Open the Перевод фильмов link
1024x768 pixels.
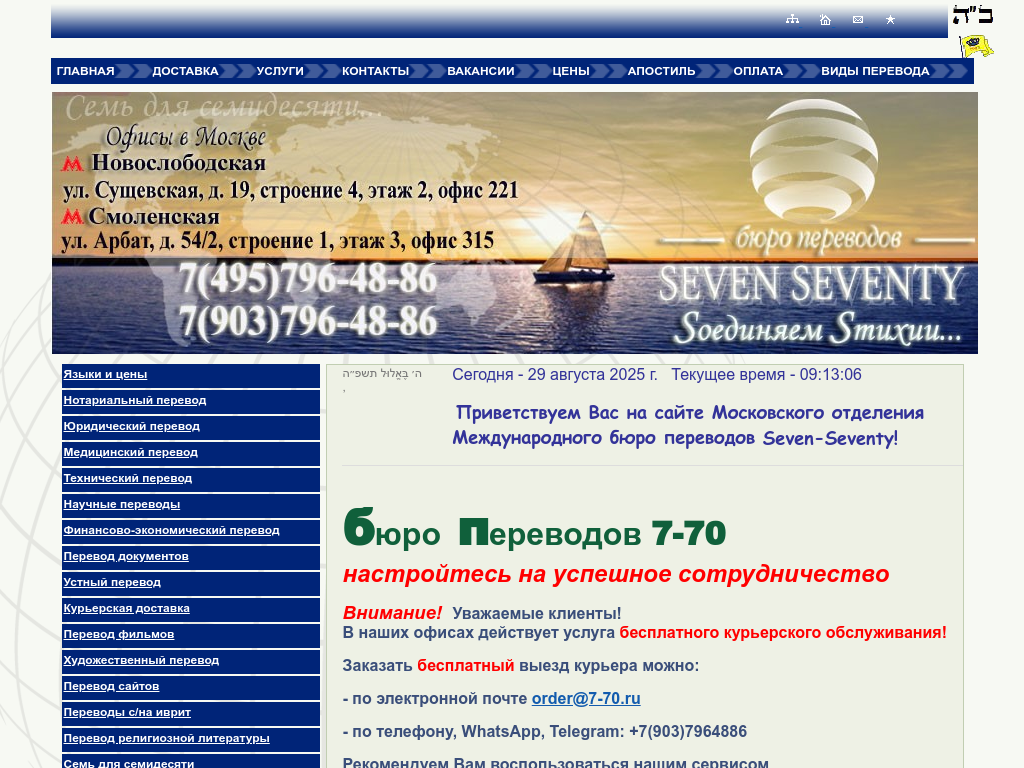pos(119,635)
